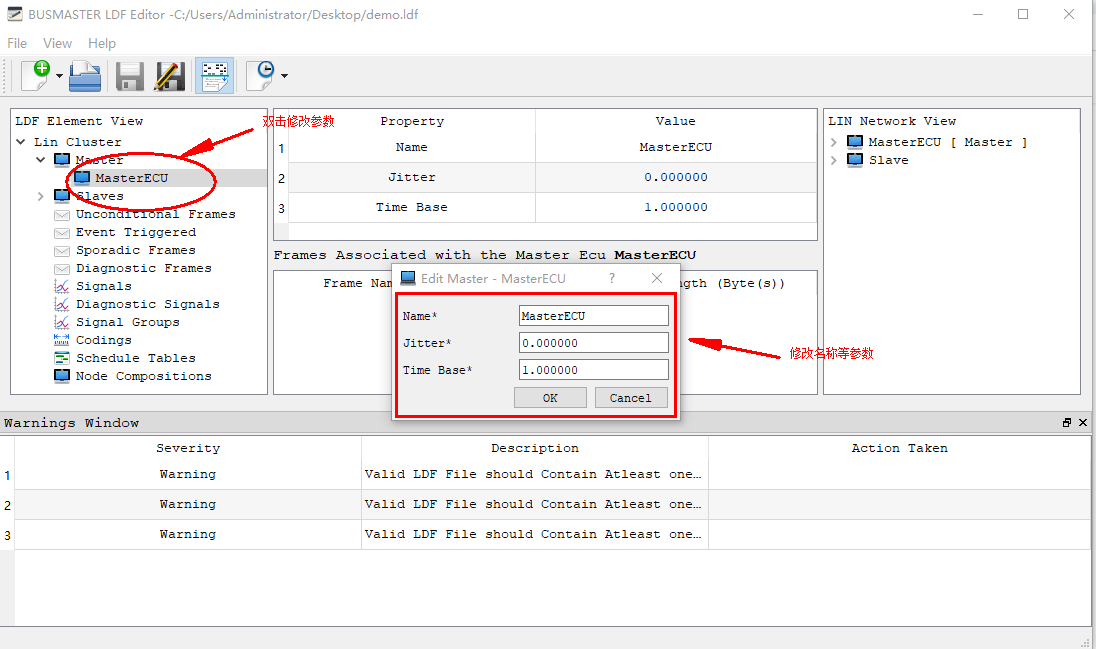Viewport: 1096px width, 649px height.
Task: Open the File menu
Action: coord(17,43)
